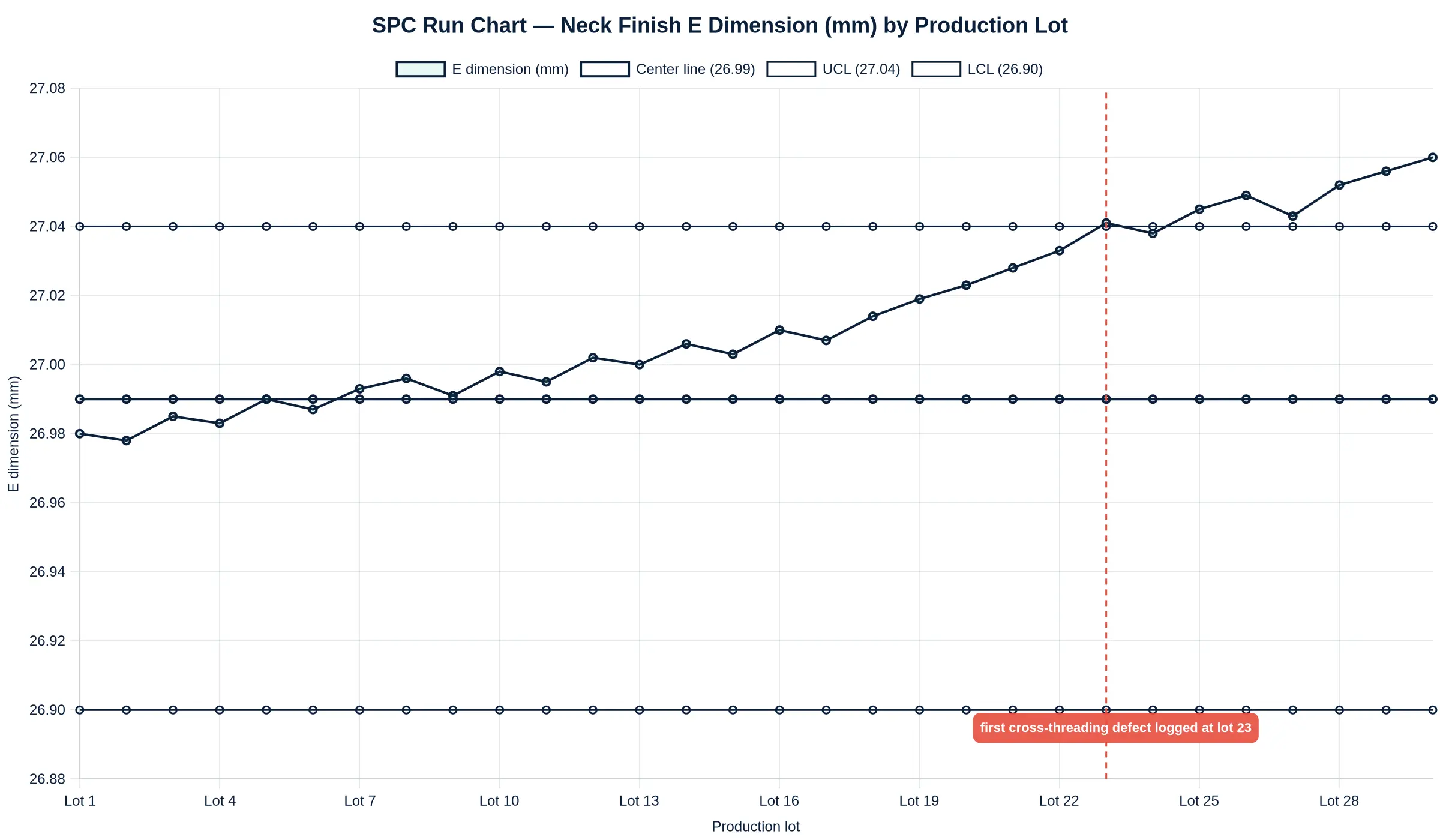Toggle the LCL (26.90) legend swatch

[x=936, y=69]
